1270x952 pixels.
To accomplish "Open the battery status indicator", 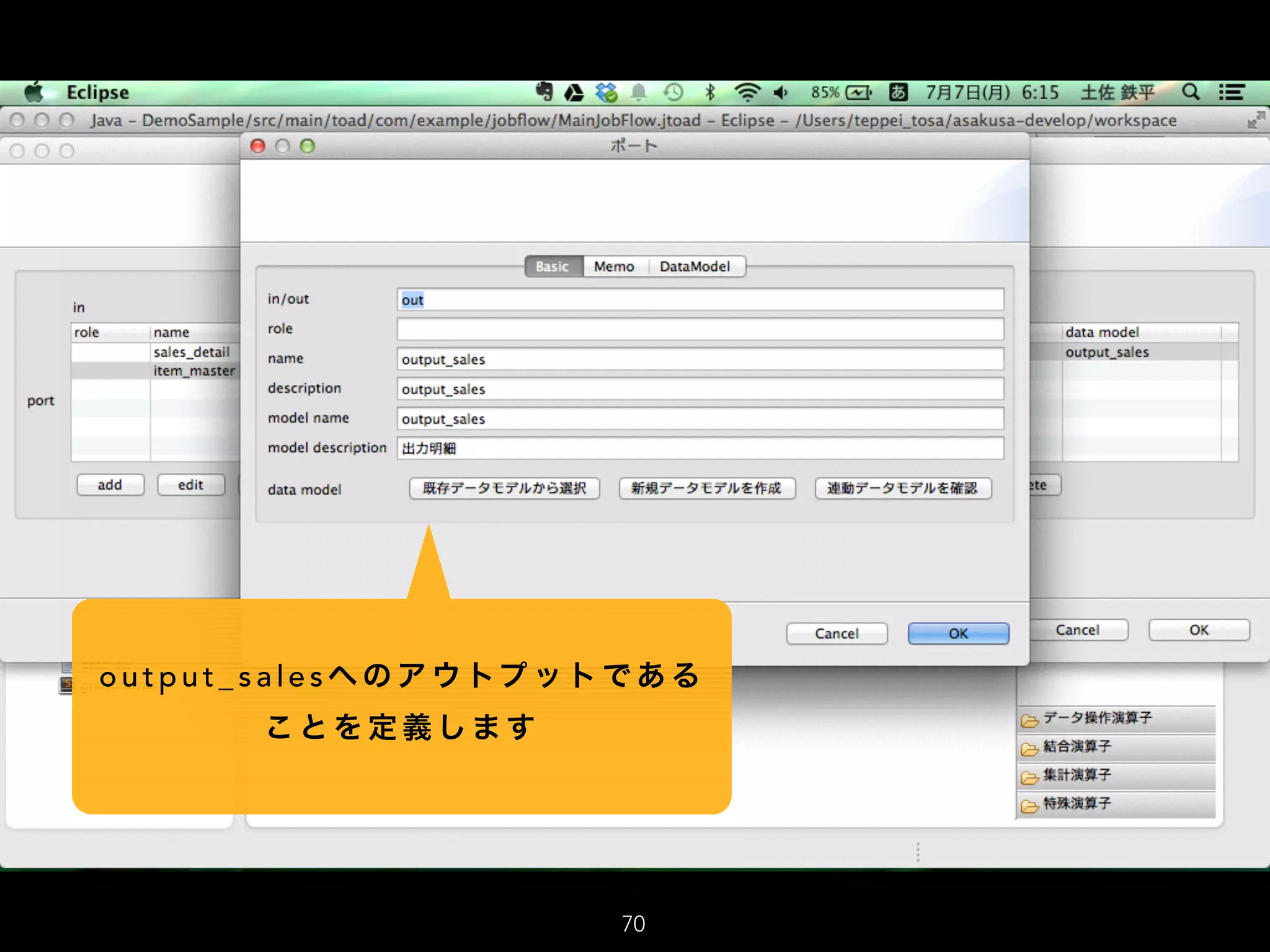I will pos(841,93).
